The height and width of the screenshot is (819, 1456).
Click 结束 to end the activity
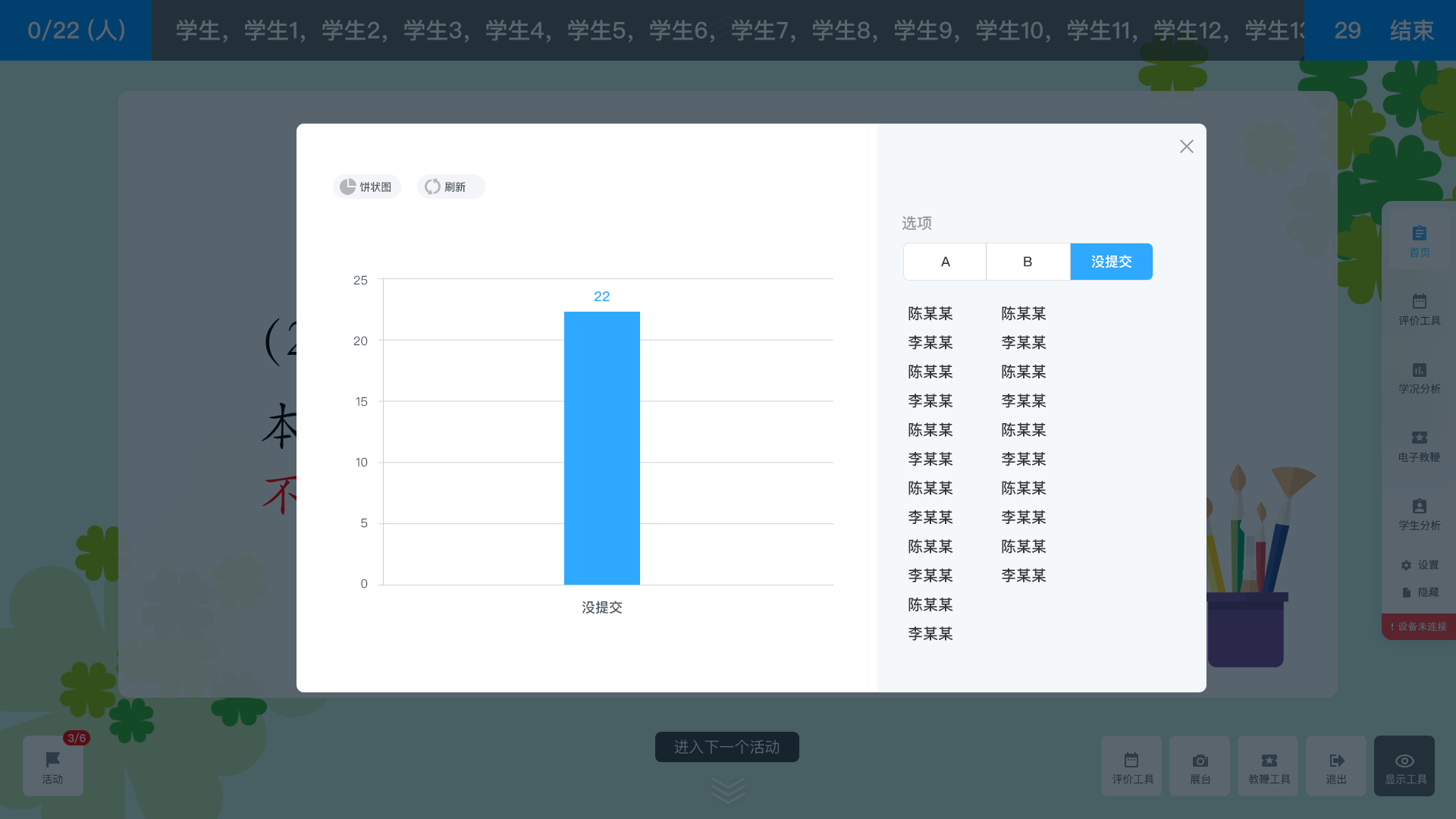(1411, 30)
